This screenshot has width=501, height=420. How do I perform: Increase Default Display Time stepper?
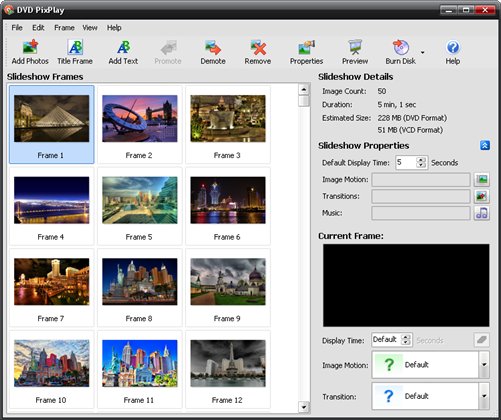(421, 160)
